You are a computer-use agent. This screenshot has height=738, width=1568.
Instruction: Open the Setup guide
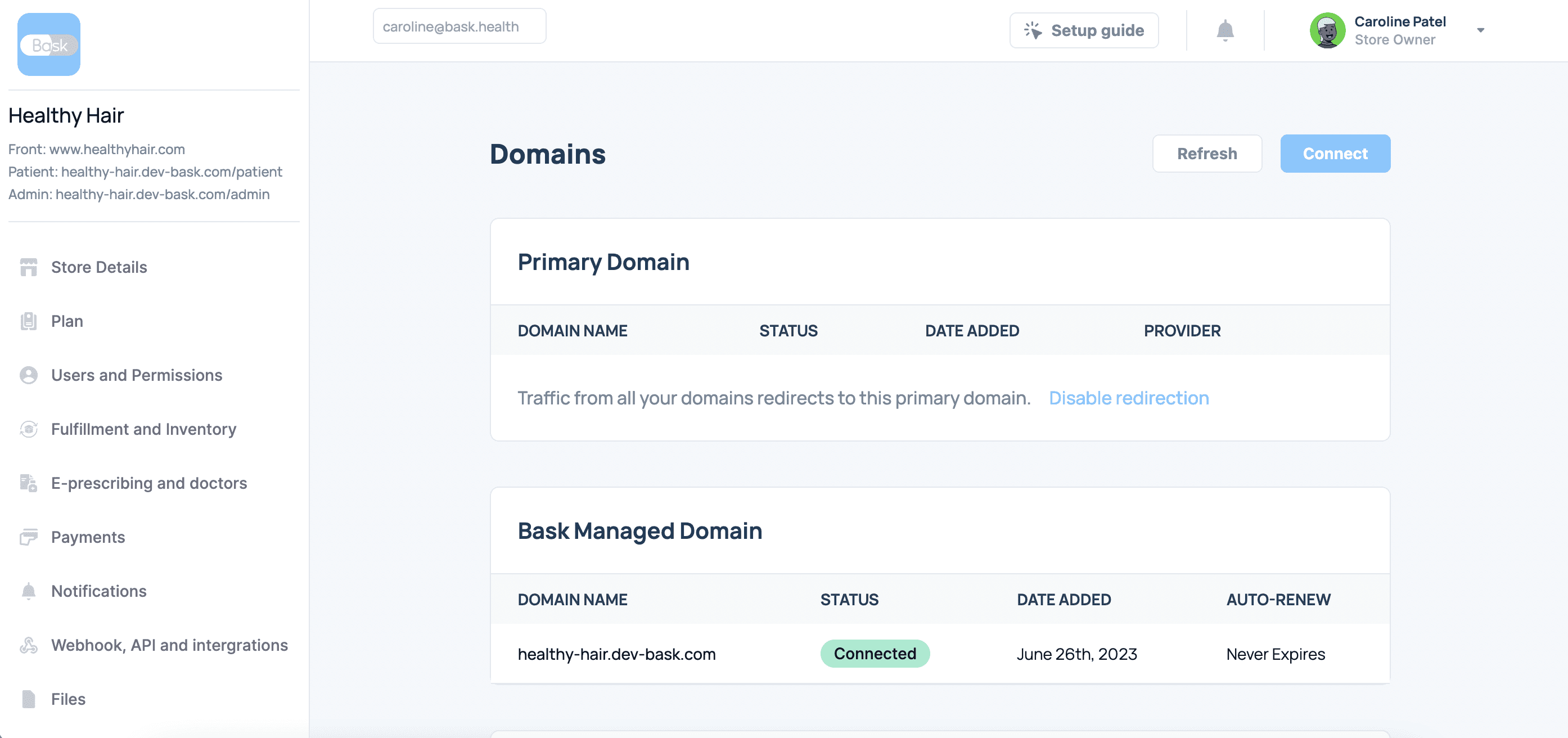(1083, 30)
